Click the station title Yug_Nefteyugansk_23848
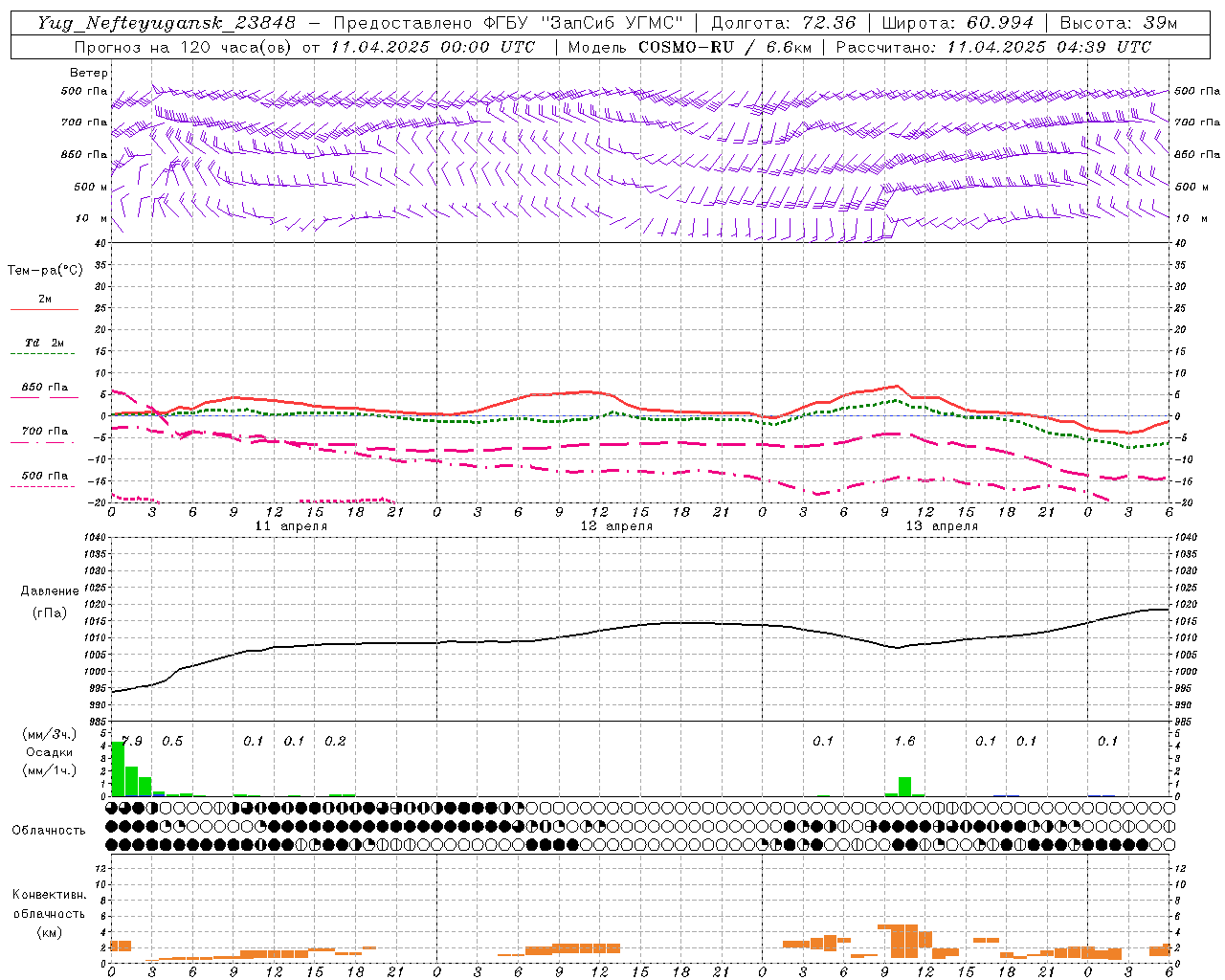The image size is (1225, 980). 167,23
